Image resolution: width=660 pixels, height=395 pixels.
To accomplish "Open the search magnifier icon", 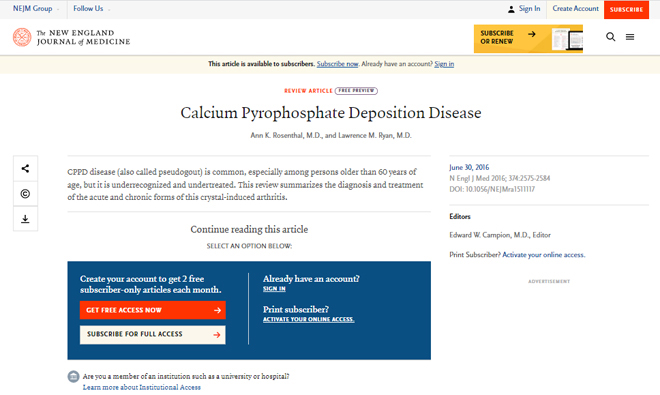I will [x=610, y=37].
